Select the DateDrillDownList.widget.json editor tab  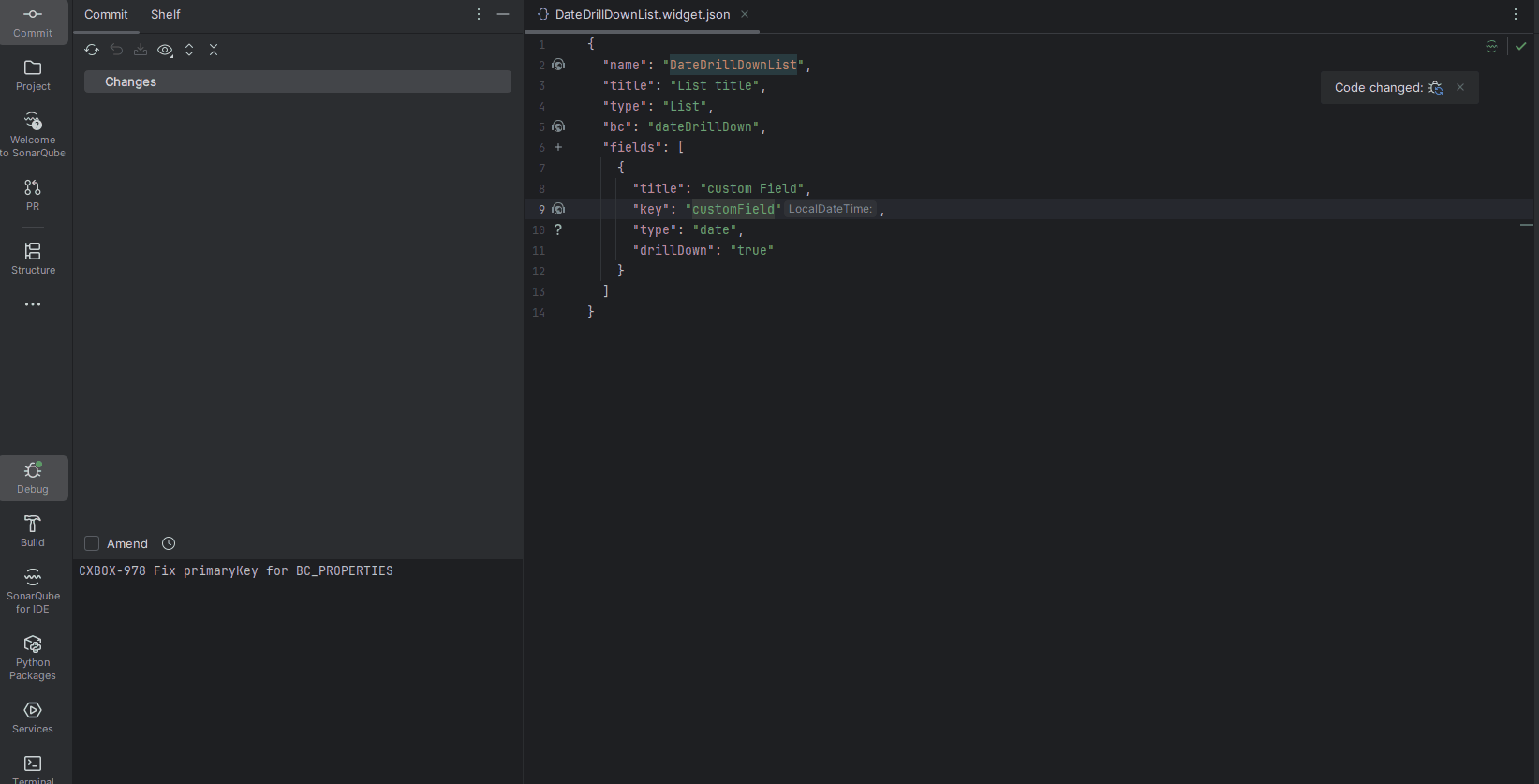[x=642, y=14]
